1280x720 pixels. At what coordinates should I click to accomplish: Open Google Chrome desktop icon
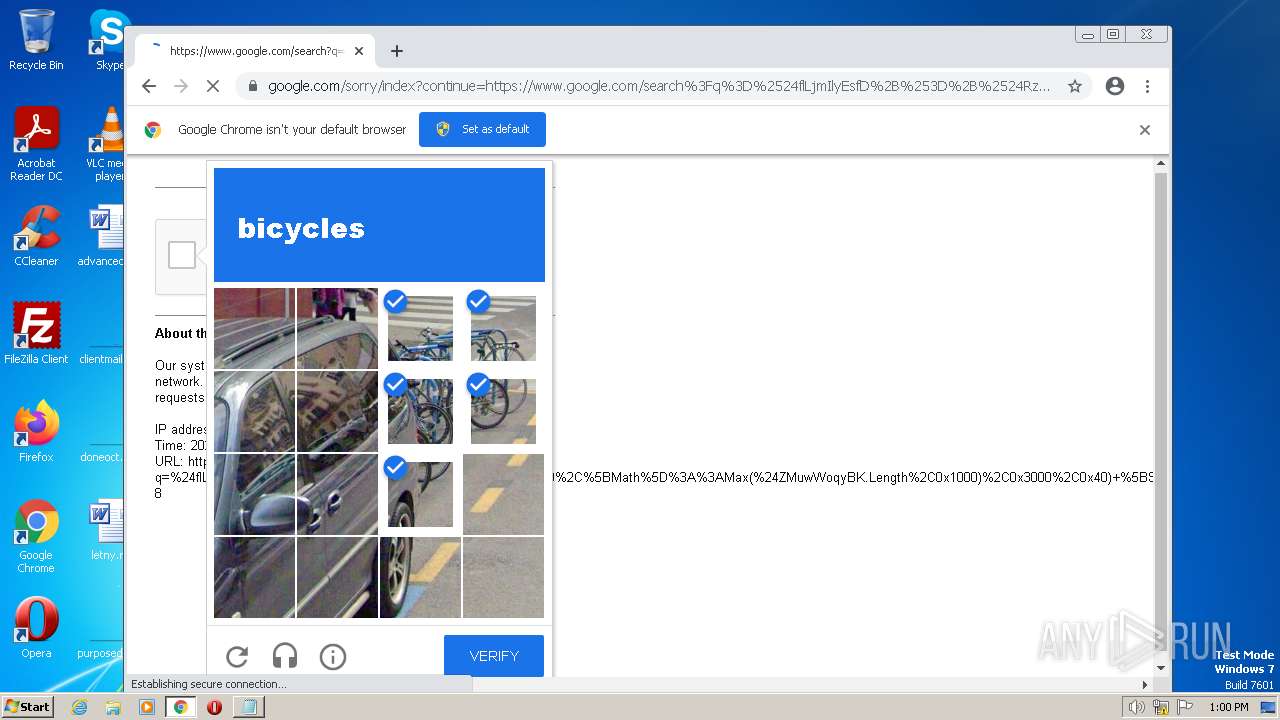[36, 536]
